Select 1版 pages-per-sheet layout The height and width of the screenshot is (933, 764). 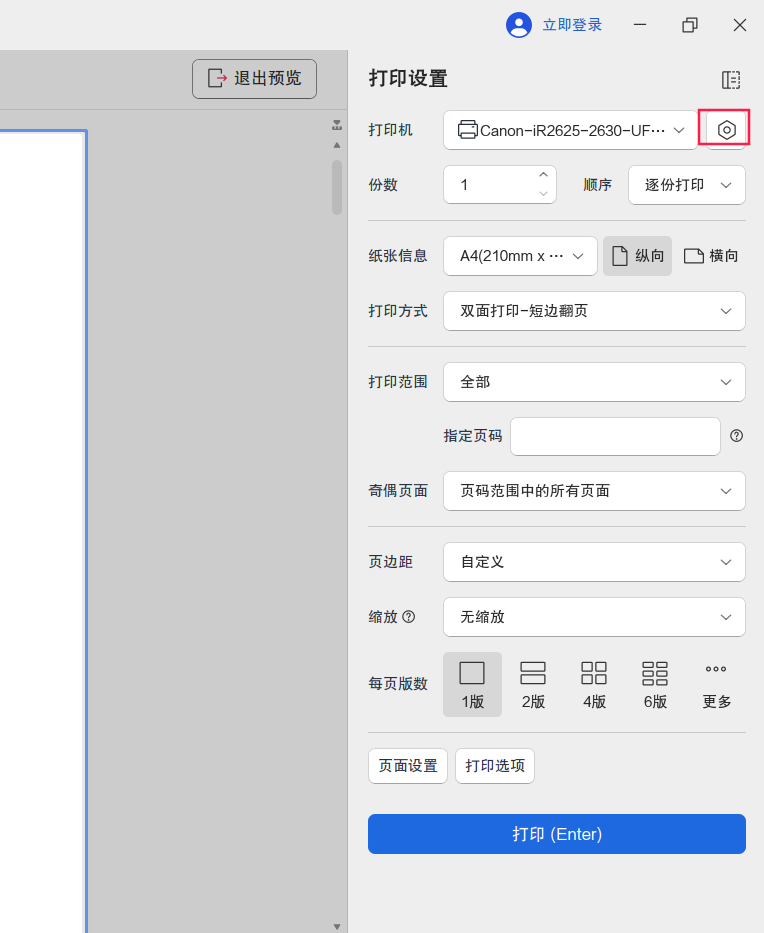click(472, 684)
